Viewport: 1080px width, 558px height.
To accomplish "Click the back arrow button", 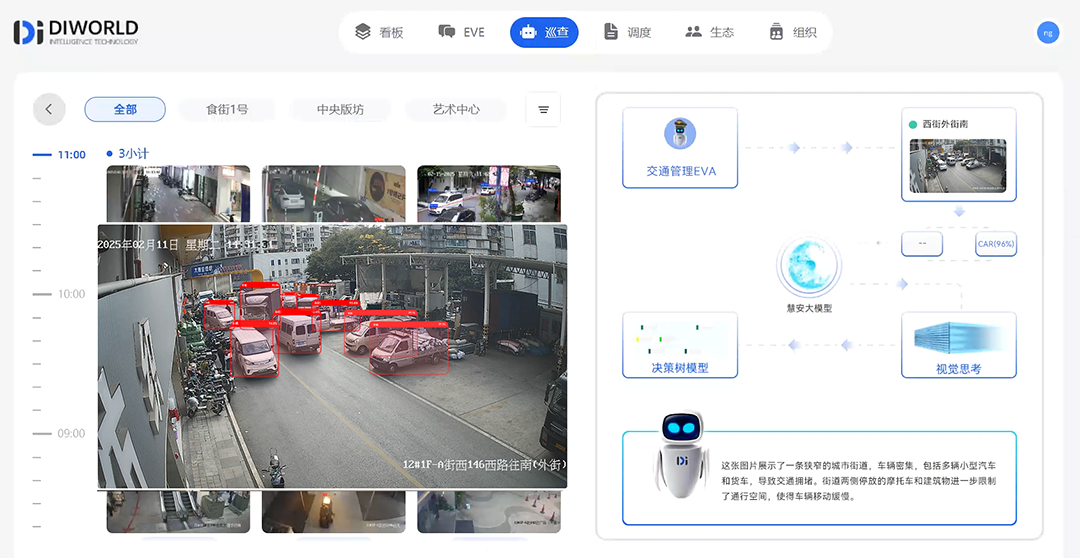I will (x=49, y=109).
